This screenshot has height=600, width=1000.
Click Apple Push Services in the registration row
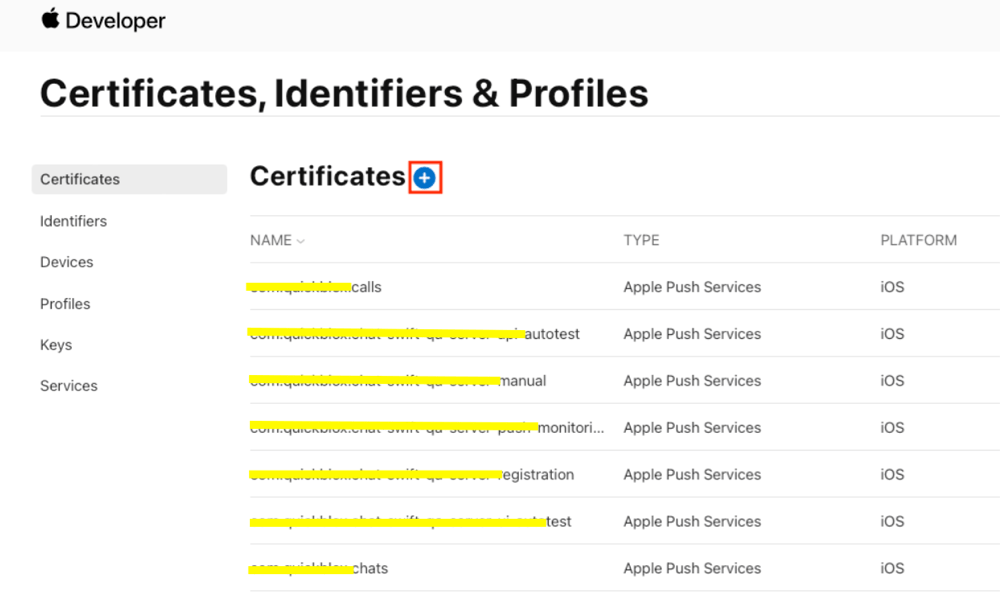pyautogui.click(x=692, y=474)
